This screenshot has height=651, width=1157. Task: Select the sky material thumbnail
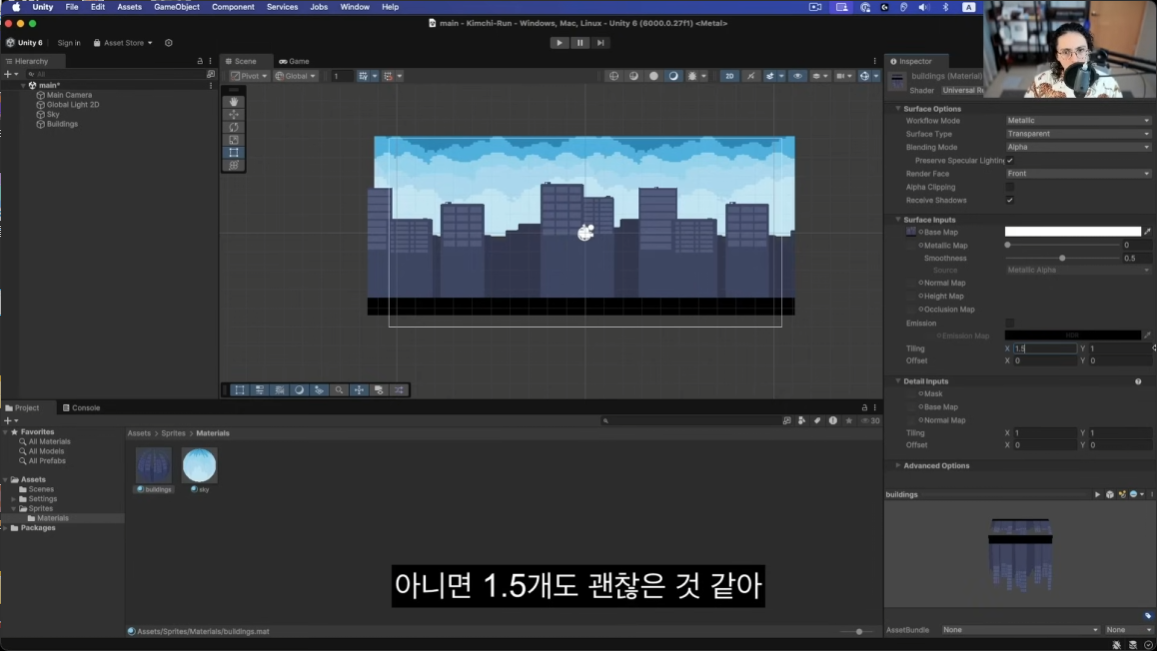pos(199,465)
